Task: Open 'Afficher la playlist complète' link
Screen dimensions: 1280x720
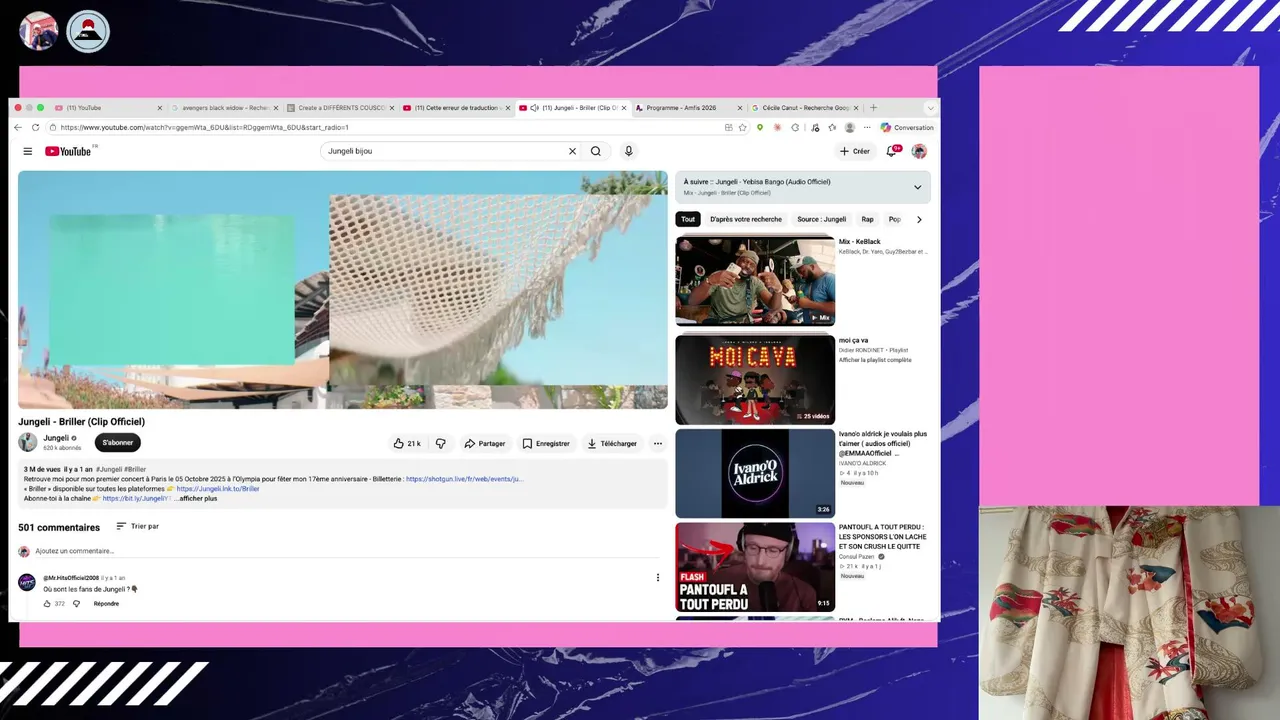Action: coord(875,360)
